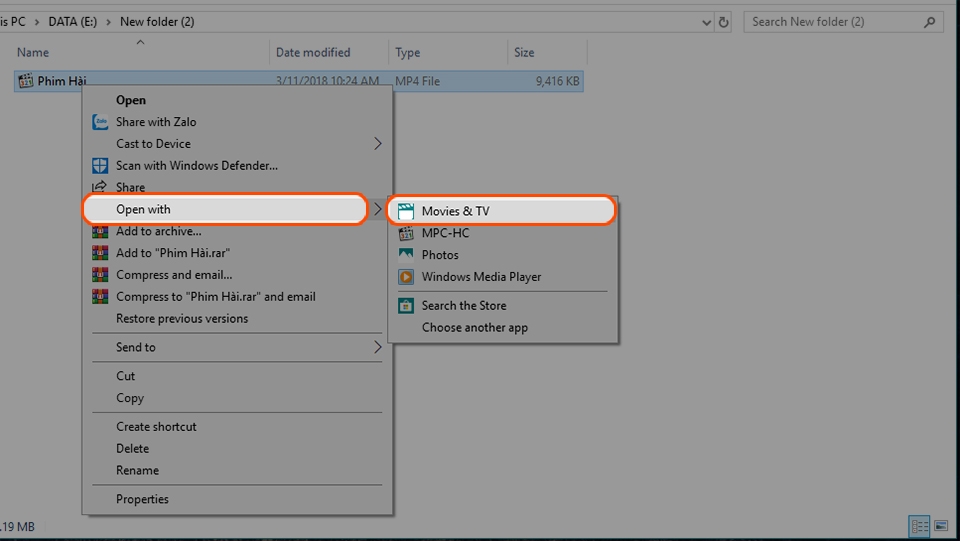Click the Zalo share icon
960x541 pixels.
pyautogui.click(x=100, y=122)
